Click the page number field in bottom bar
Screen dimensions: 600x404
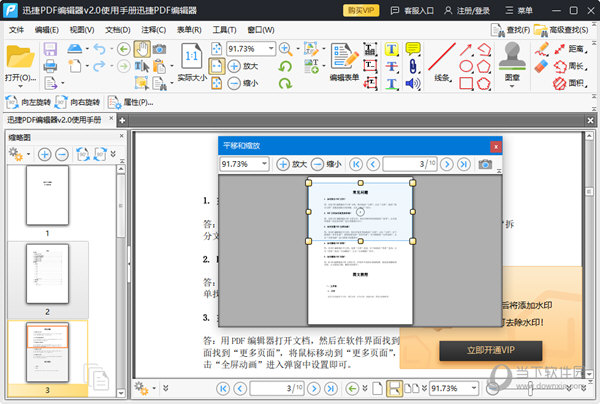pyautogui.click(x=277, y=389)
